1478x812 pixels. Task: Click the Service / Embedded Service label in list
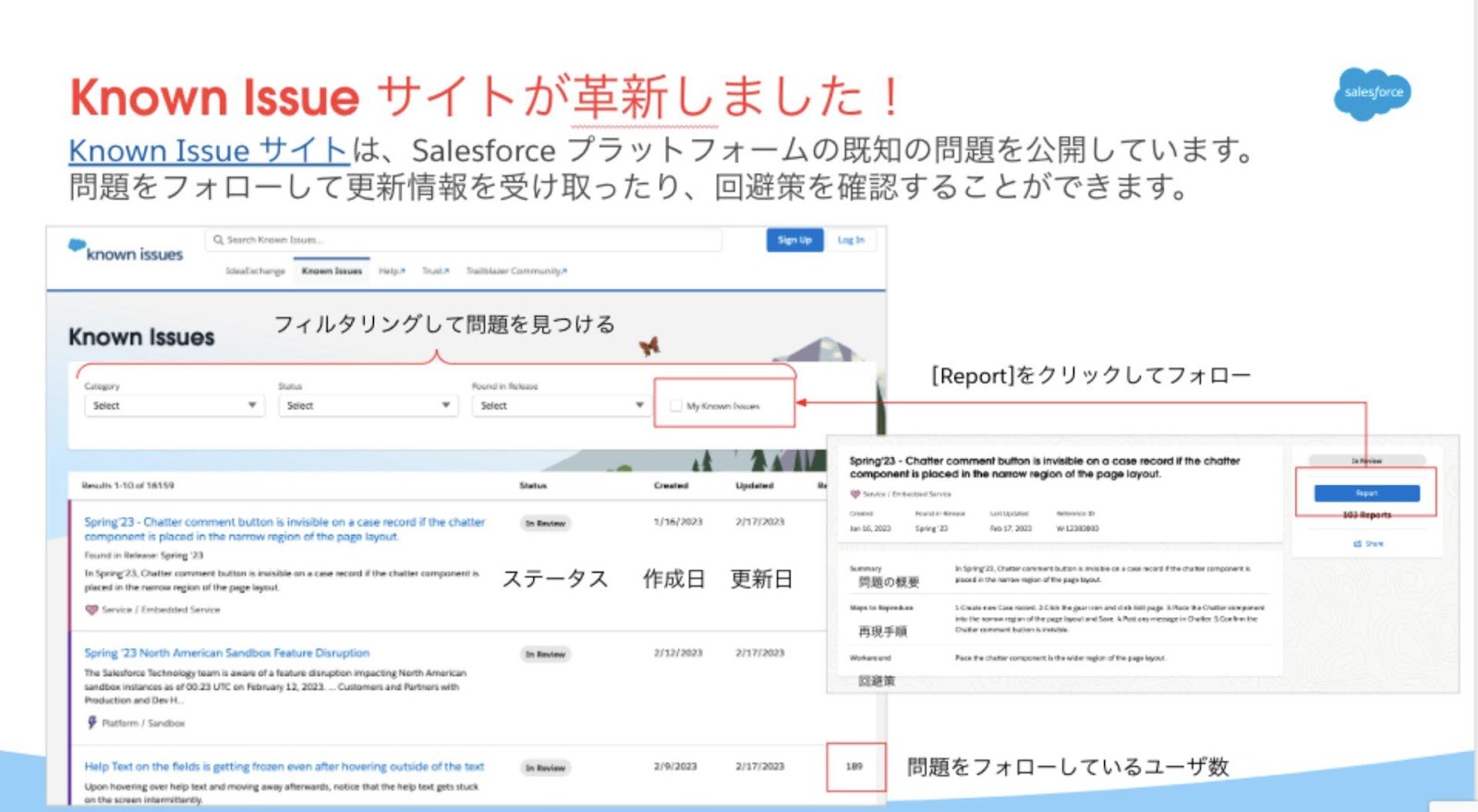[161, 610]
